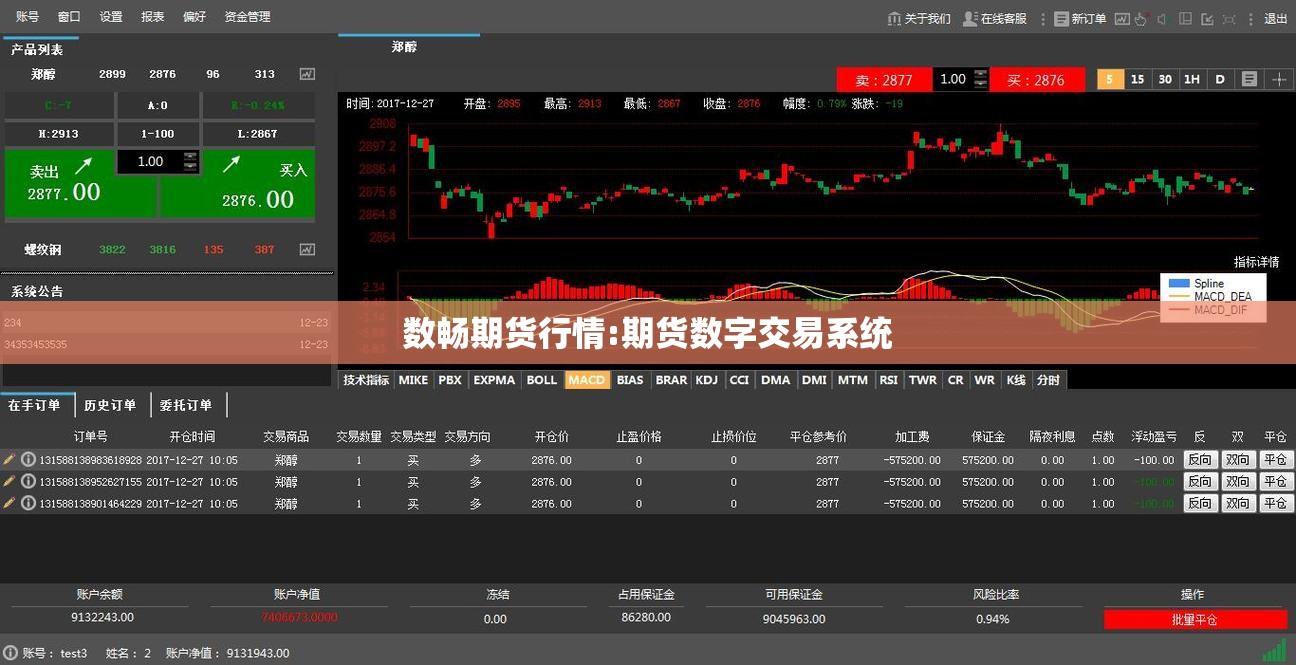
Task: Click the edit pencil for order 131588138983618928
Action: (x=9, y=460)
